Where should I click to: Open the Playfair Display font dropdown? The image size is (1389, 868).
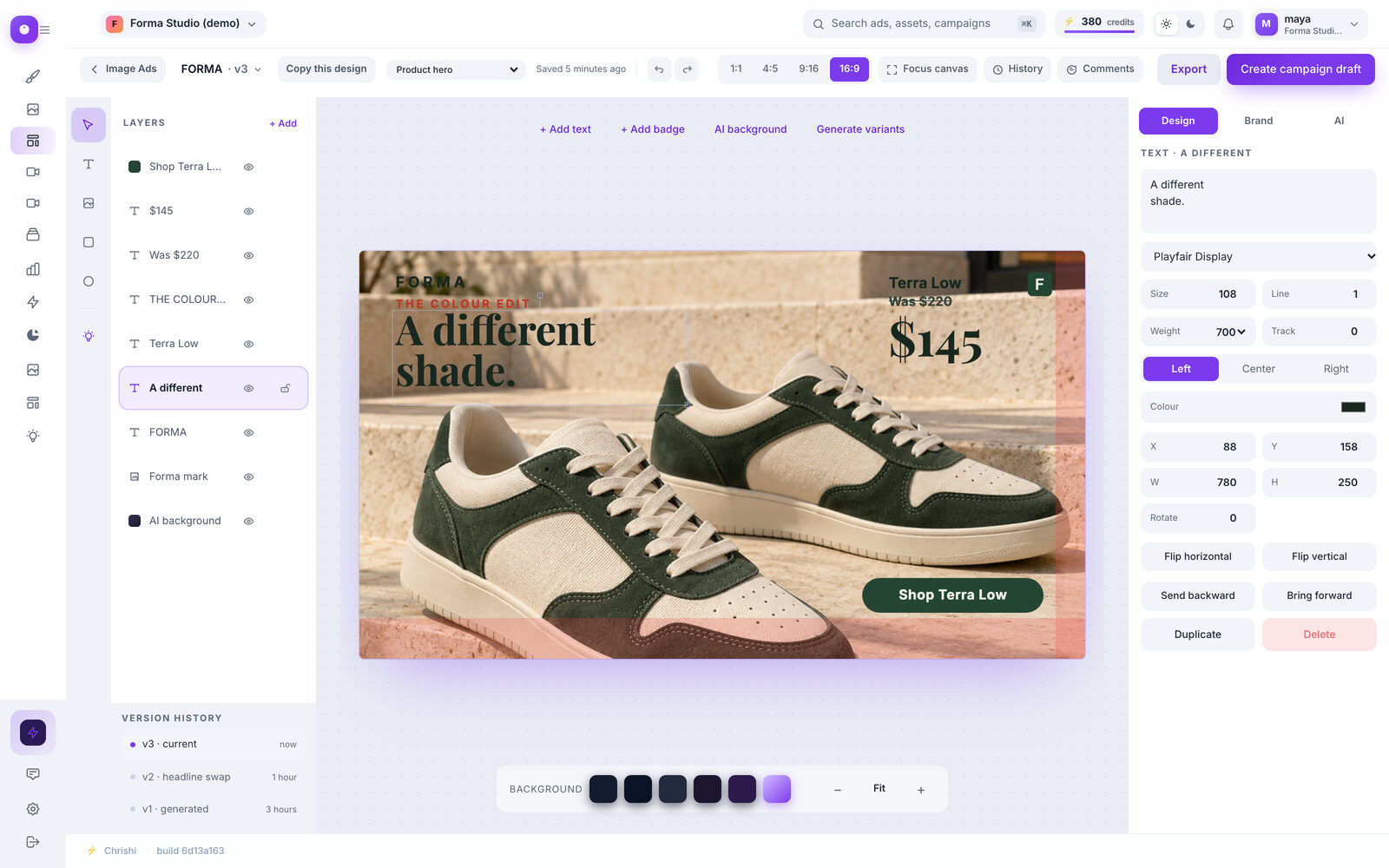(1258, 257)
